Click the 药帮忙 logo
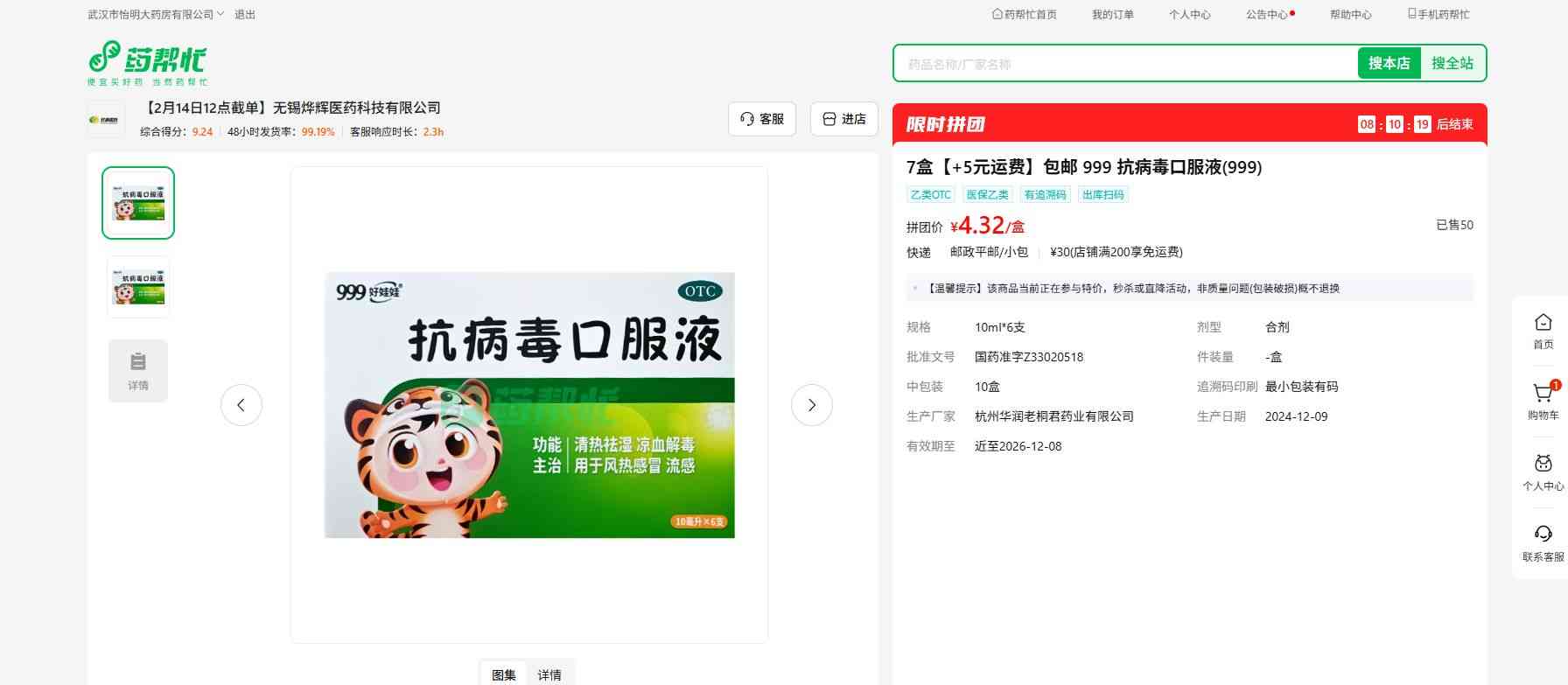The image size is (1568, 685). tap(147, 63)
